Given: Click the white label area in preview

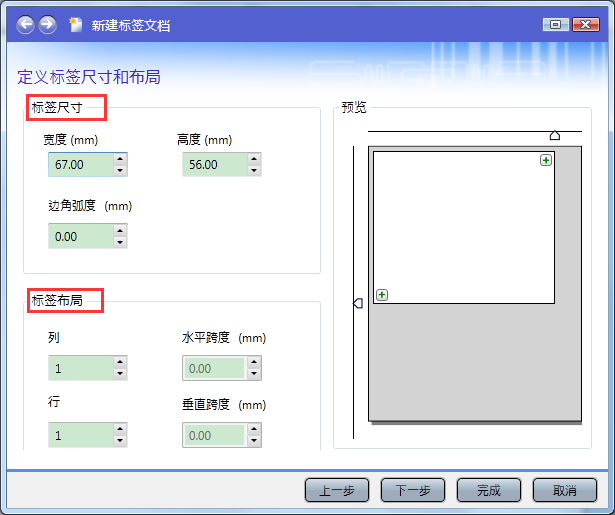Looking at the screenshot, I should 464,227.
